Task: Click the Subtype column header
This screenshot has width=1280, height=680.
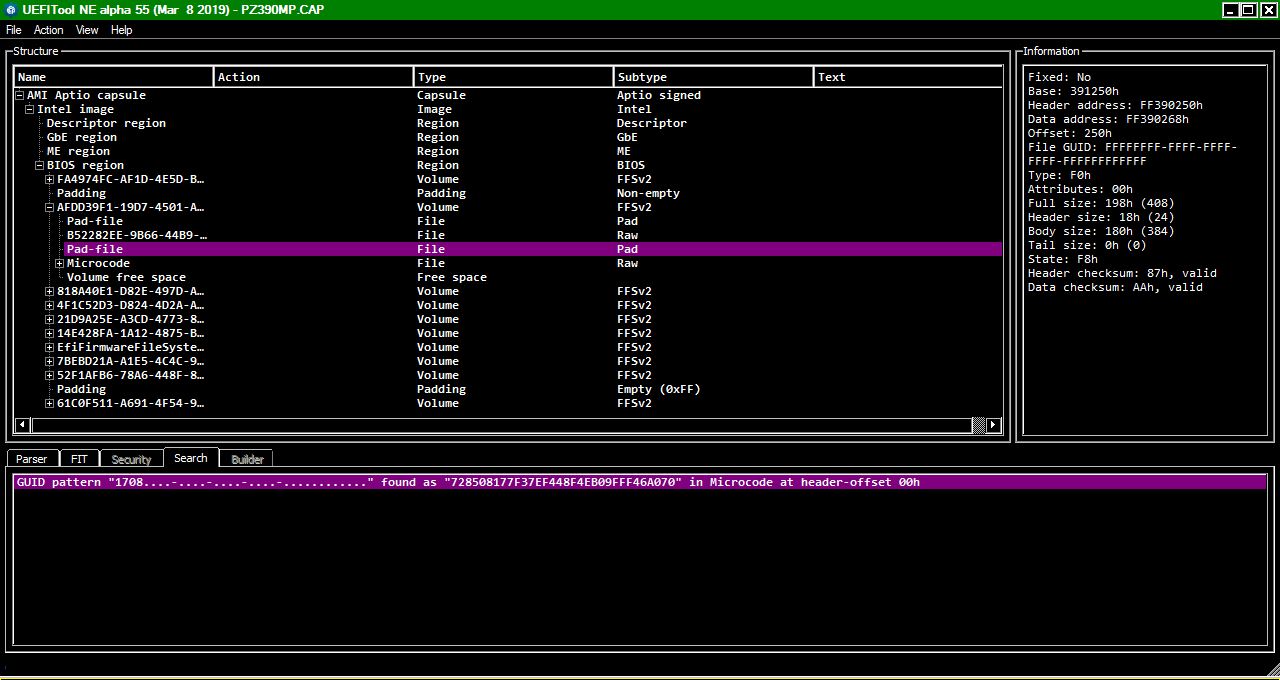Action: tap(714, 77)
